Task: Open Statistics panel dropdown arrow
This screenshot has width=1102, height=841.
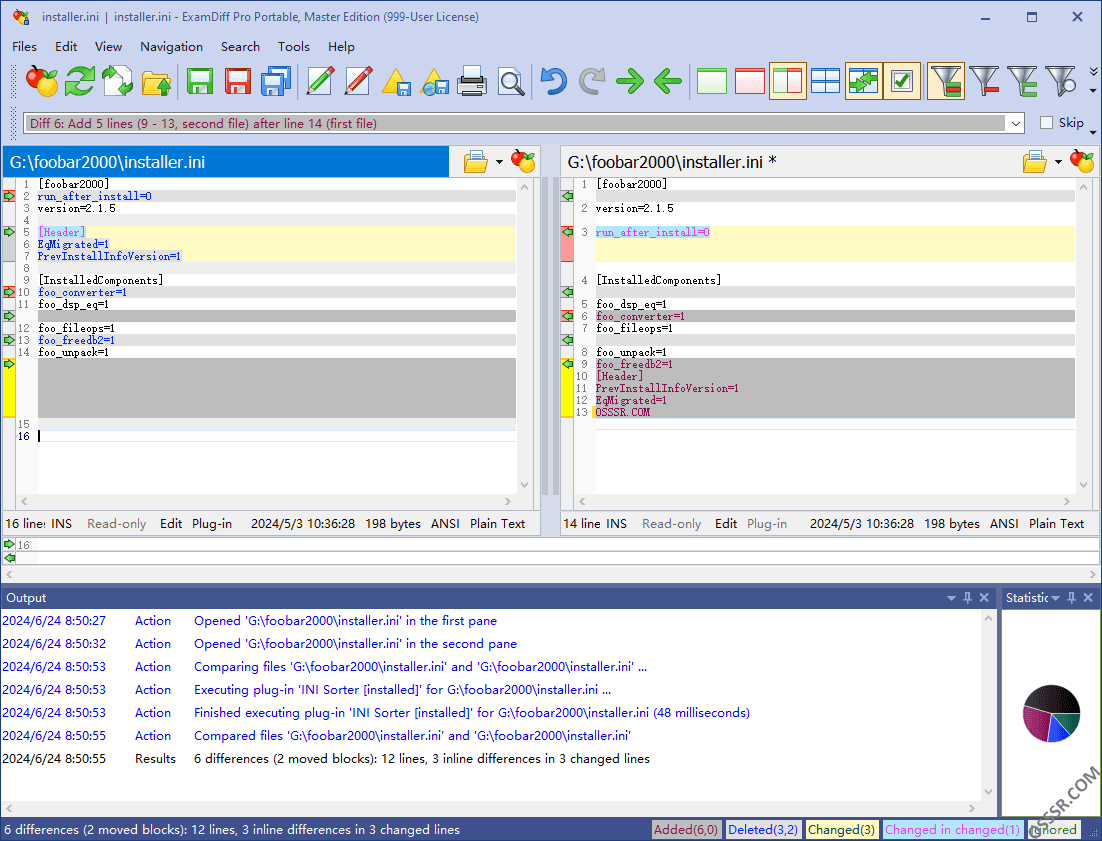Action: (1055, 598)
